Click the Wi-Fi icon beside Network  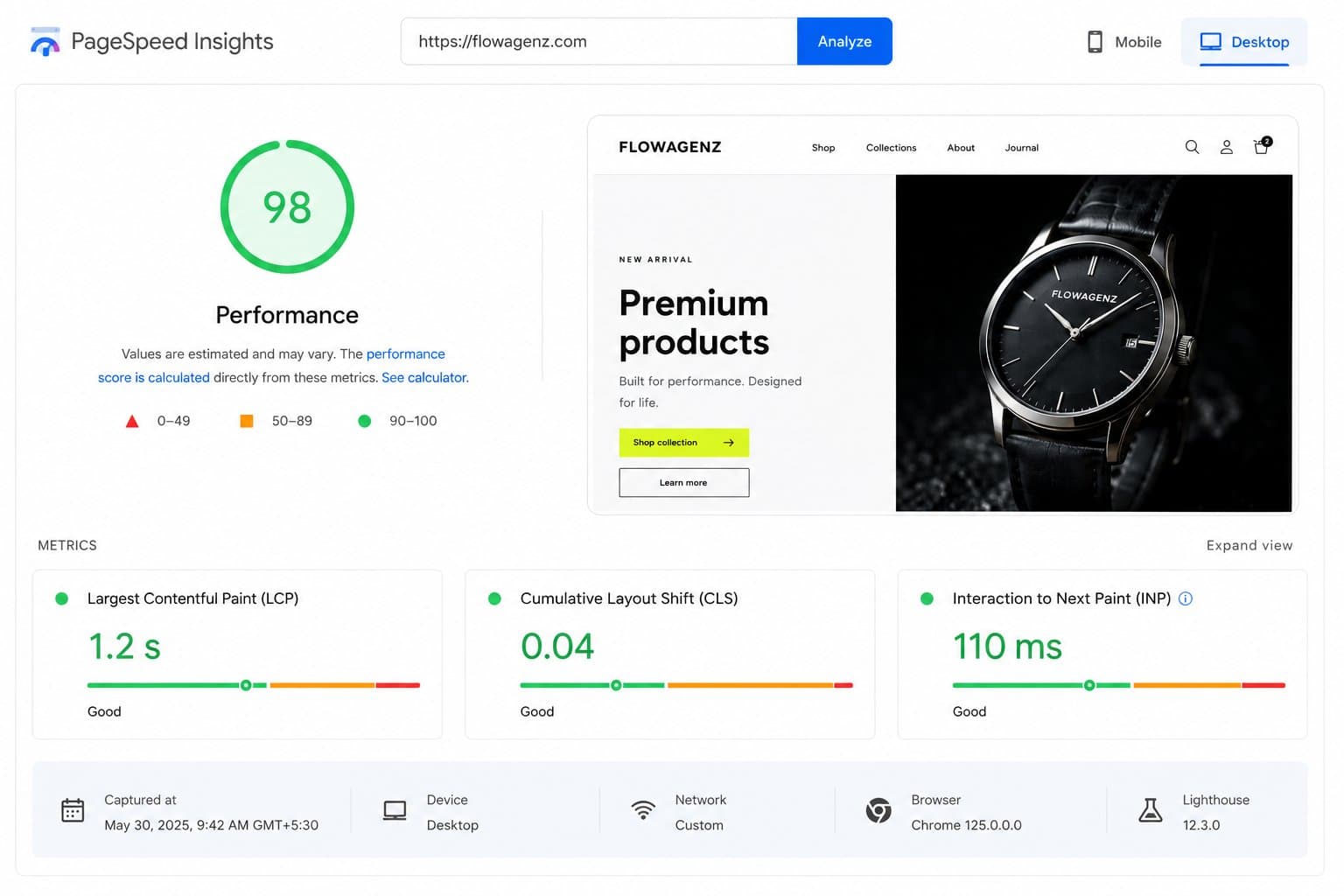tap(643, 810)
